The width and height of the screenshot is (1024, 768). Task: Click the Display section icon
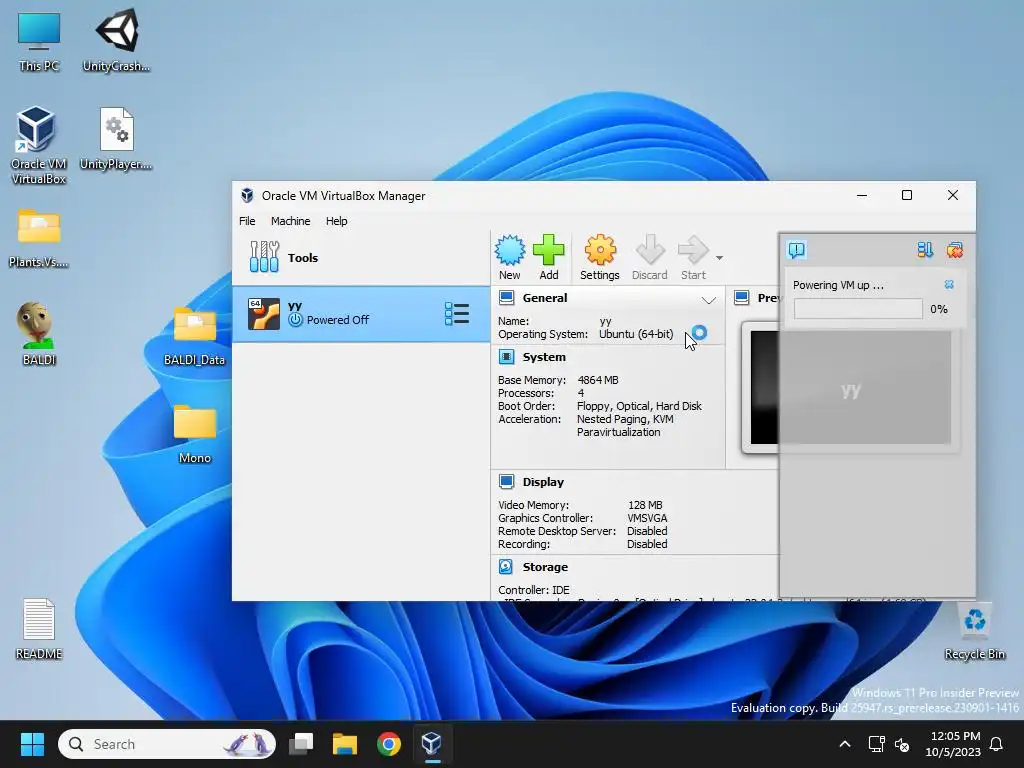(506, 481)
